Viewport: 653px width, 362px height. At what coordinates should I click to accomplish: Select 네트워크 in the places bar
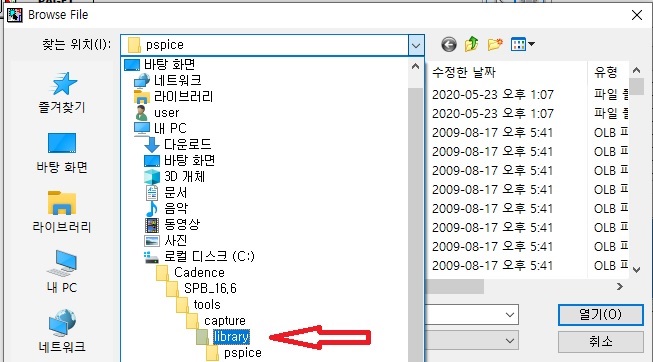pyautogui.click(x=62, y=331)
